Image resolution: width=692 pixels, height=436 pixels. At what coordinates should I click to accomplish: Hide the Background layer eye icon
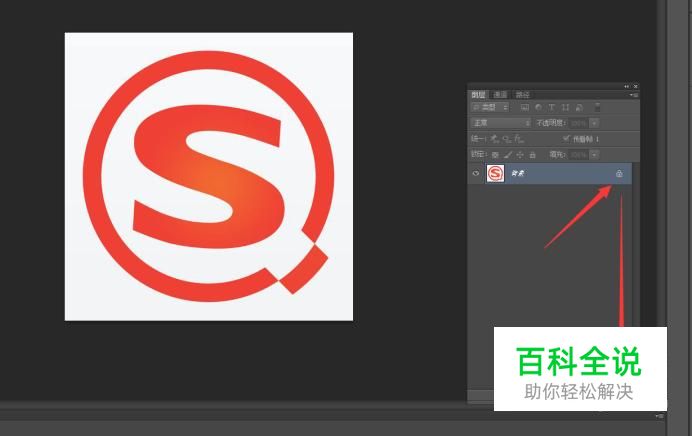(476, 173)
